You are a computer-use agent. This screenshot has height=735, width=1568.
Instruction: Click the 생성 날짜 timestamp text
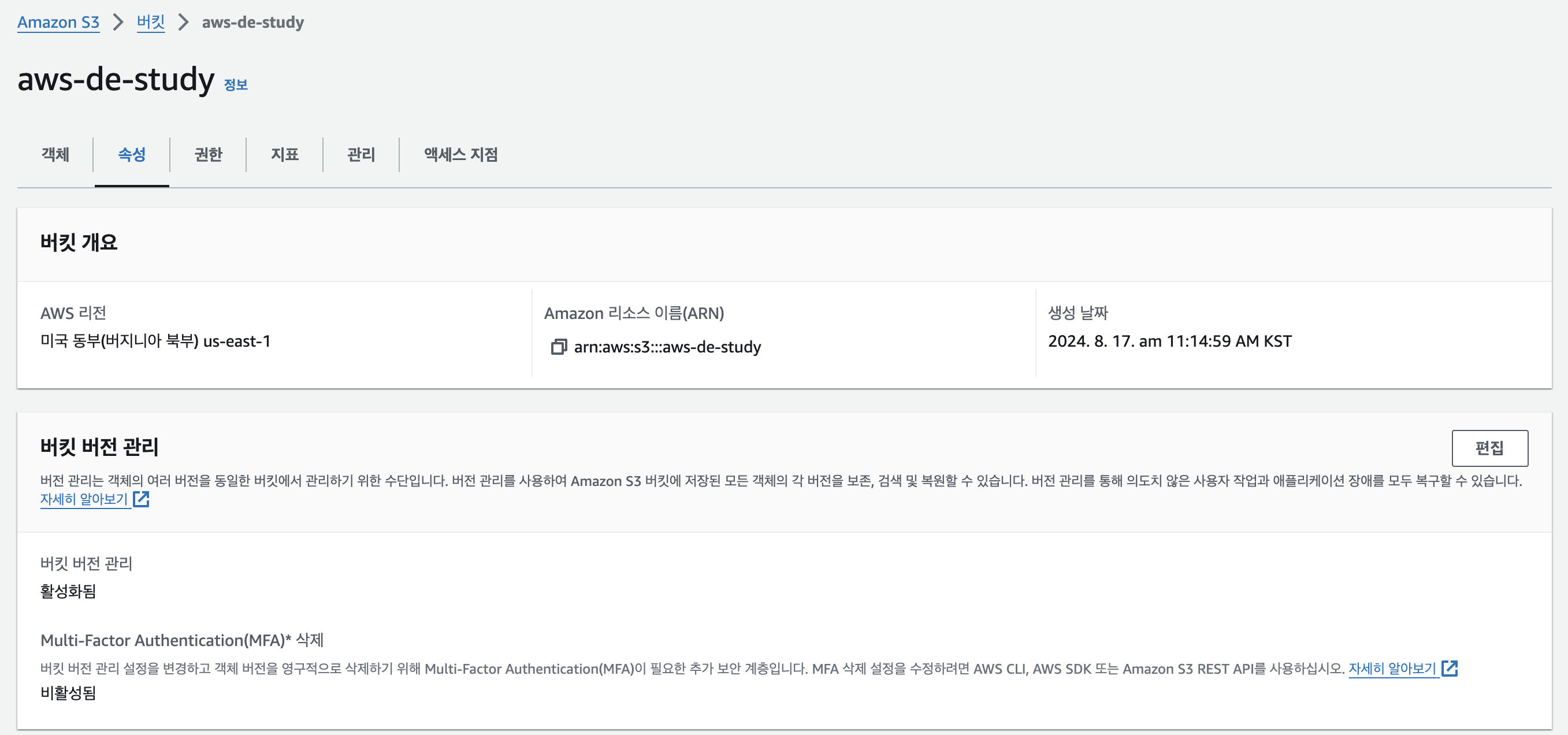pos(1169,341)
